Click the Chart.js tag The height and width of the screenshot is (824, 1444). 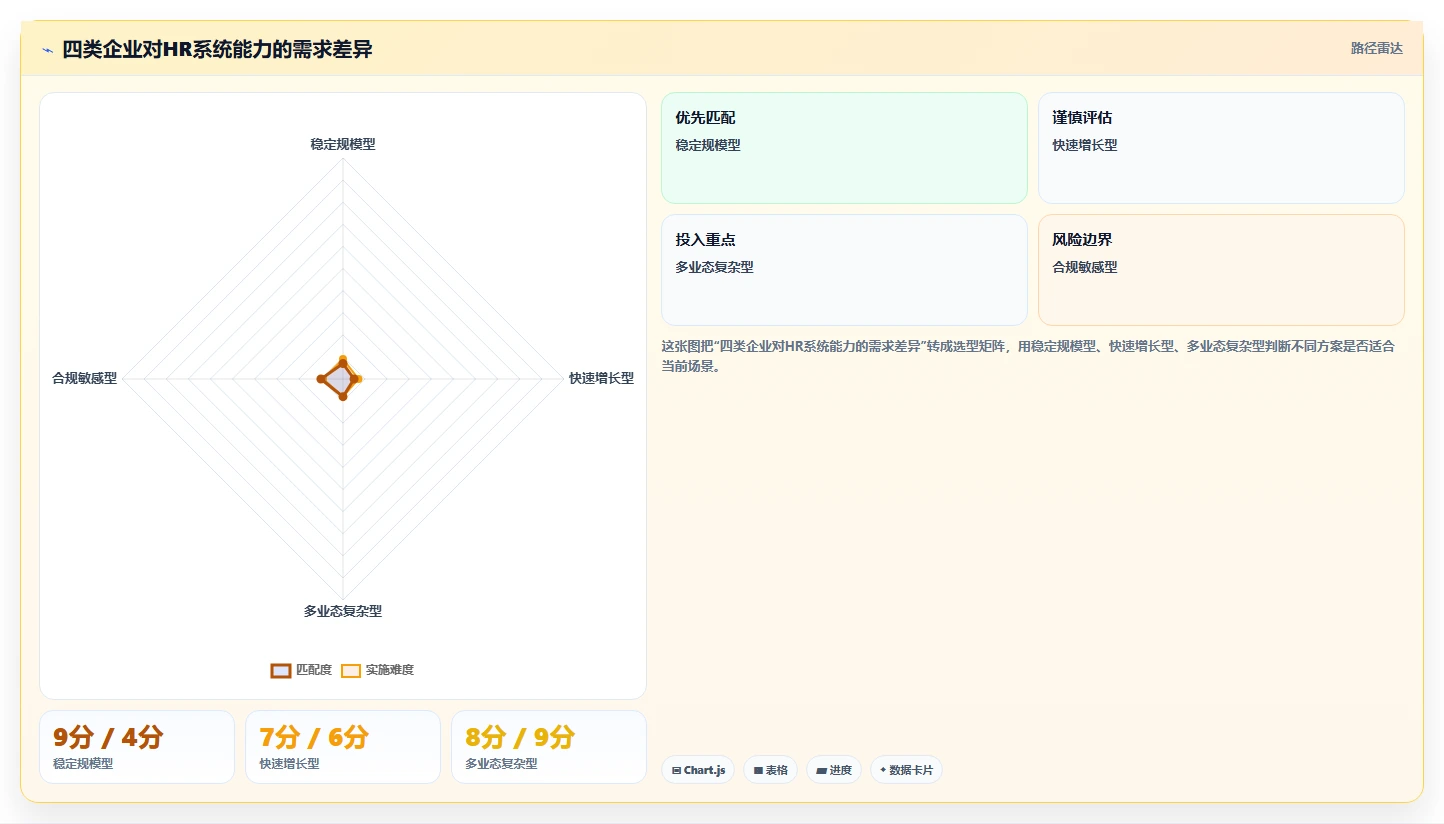click(x=698, y=770)
